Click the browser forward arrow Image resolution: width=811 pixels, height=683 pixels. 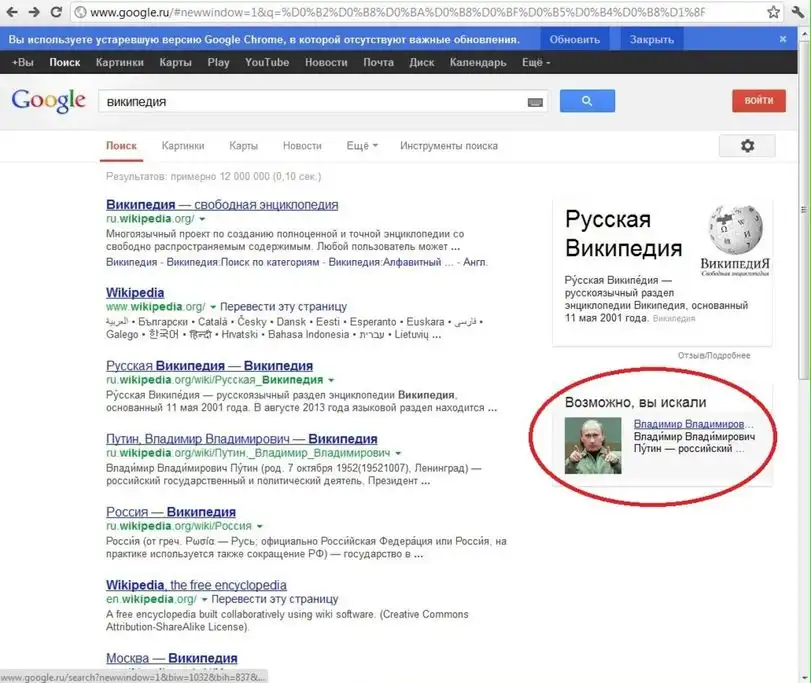[34, 12]
